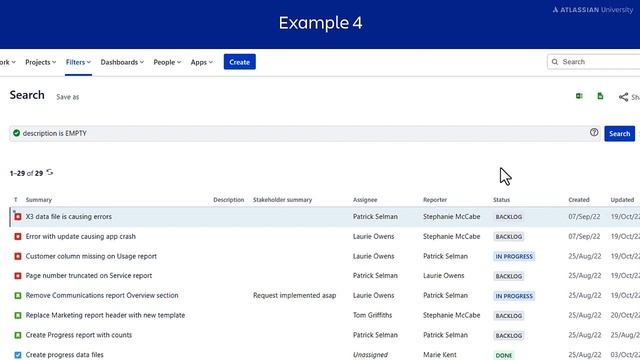640x360 pixels.
Task: Click bug icon for Page number truncated issue
Action: coord(18,276)
